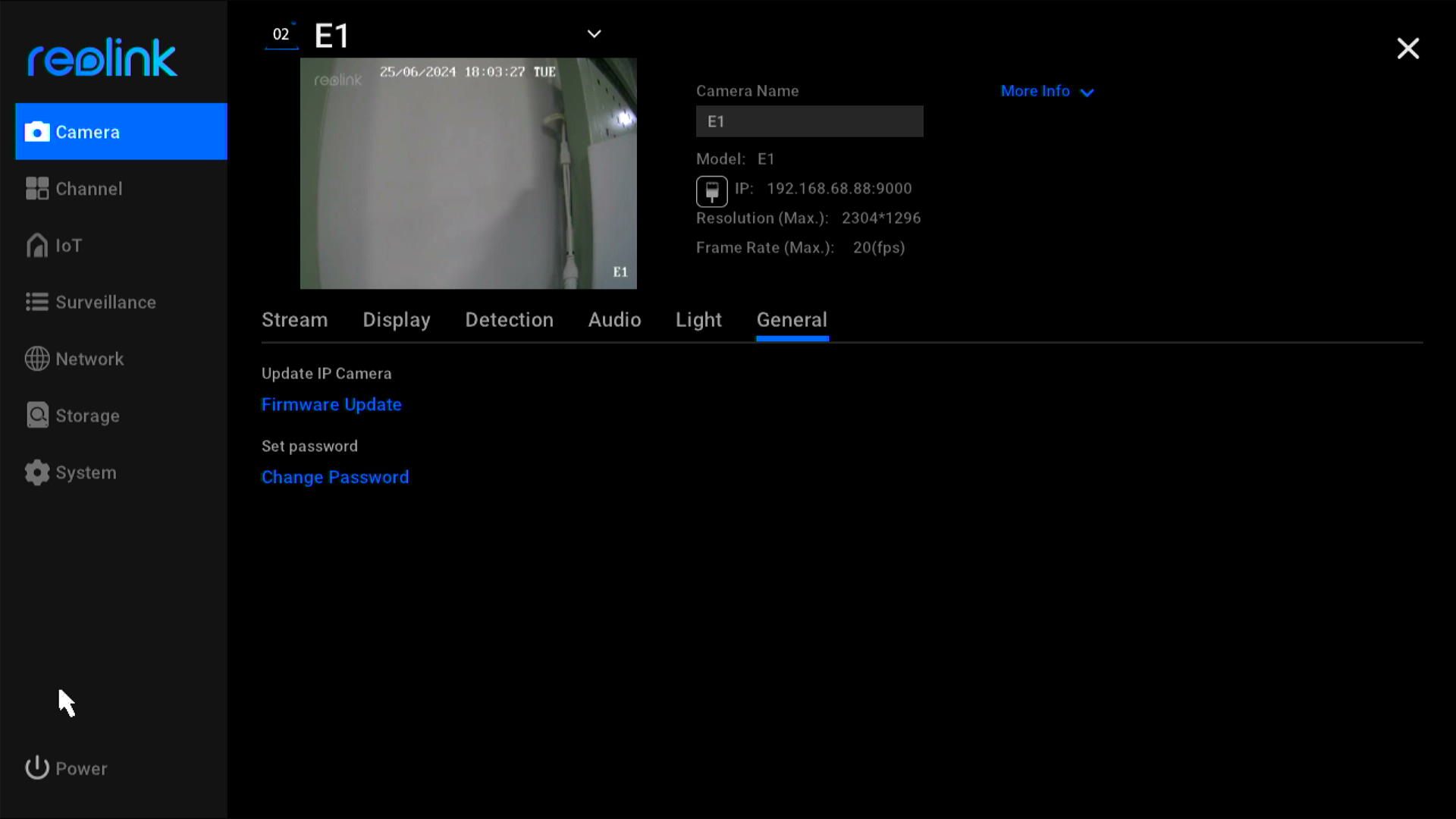Open the System settings

point(86,472)
